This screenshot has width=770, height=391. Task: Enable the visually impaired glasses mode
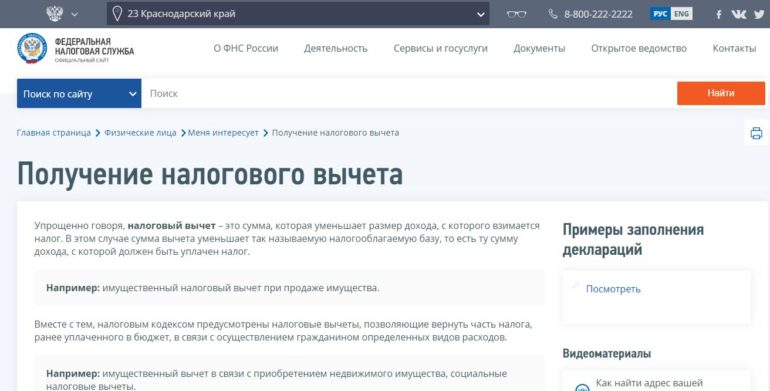pos(516,14)
